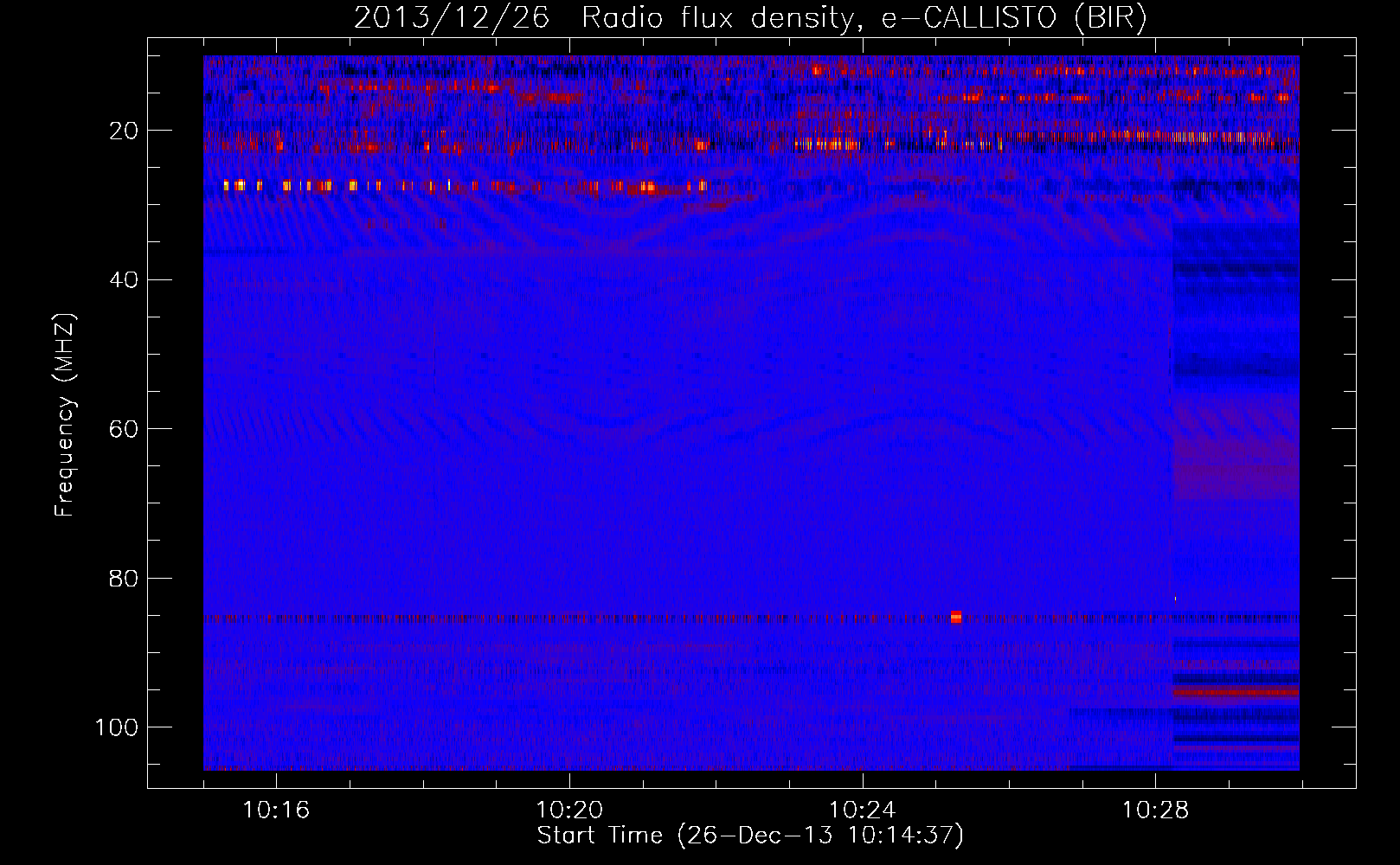Viewport: 1400px width, 865px height.
Task: Click the 100 MHz frequency tick label
Action: [x=117, y=727]
